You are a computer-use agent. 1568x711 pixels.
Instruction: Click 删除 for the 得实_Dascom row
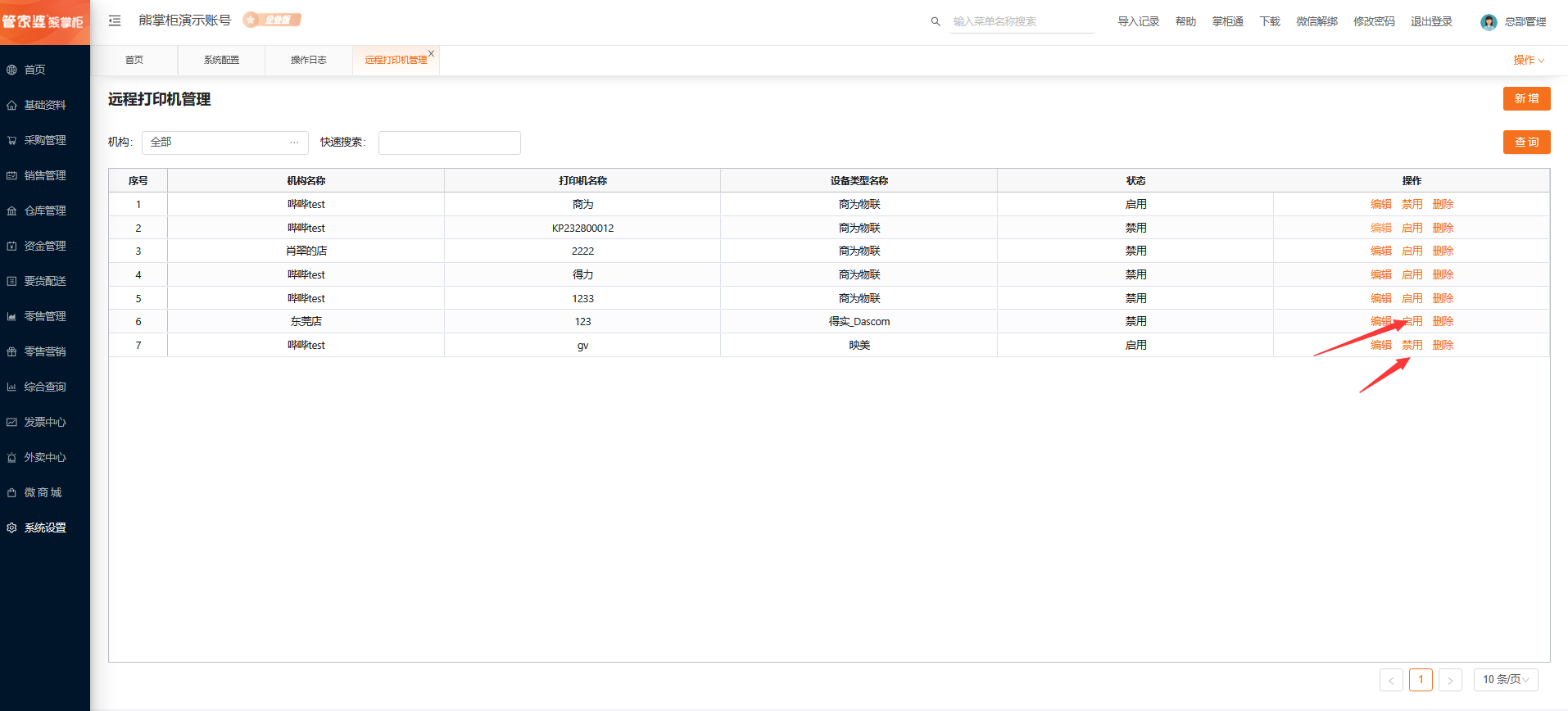[1443, 321]
